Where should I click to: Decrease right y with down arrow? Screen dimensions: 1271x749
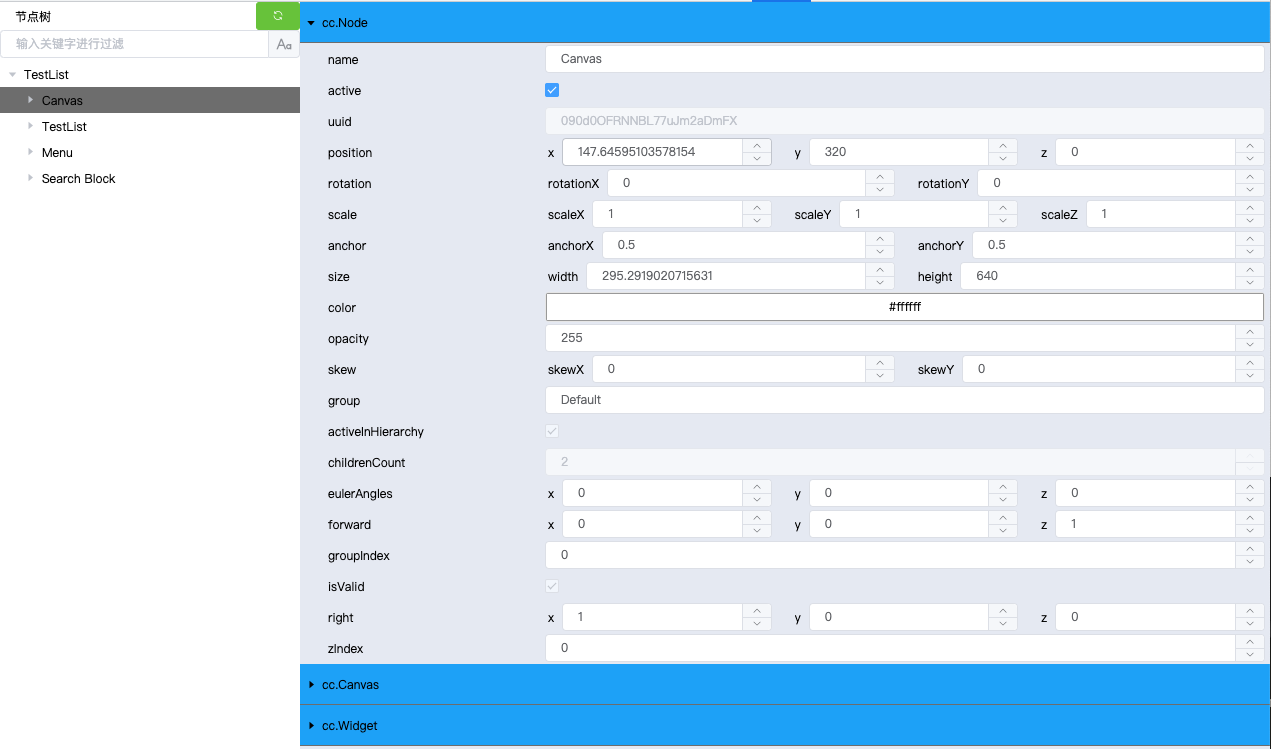(1003, 623)
